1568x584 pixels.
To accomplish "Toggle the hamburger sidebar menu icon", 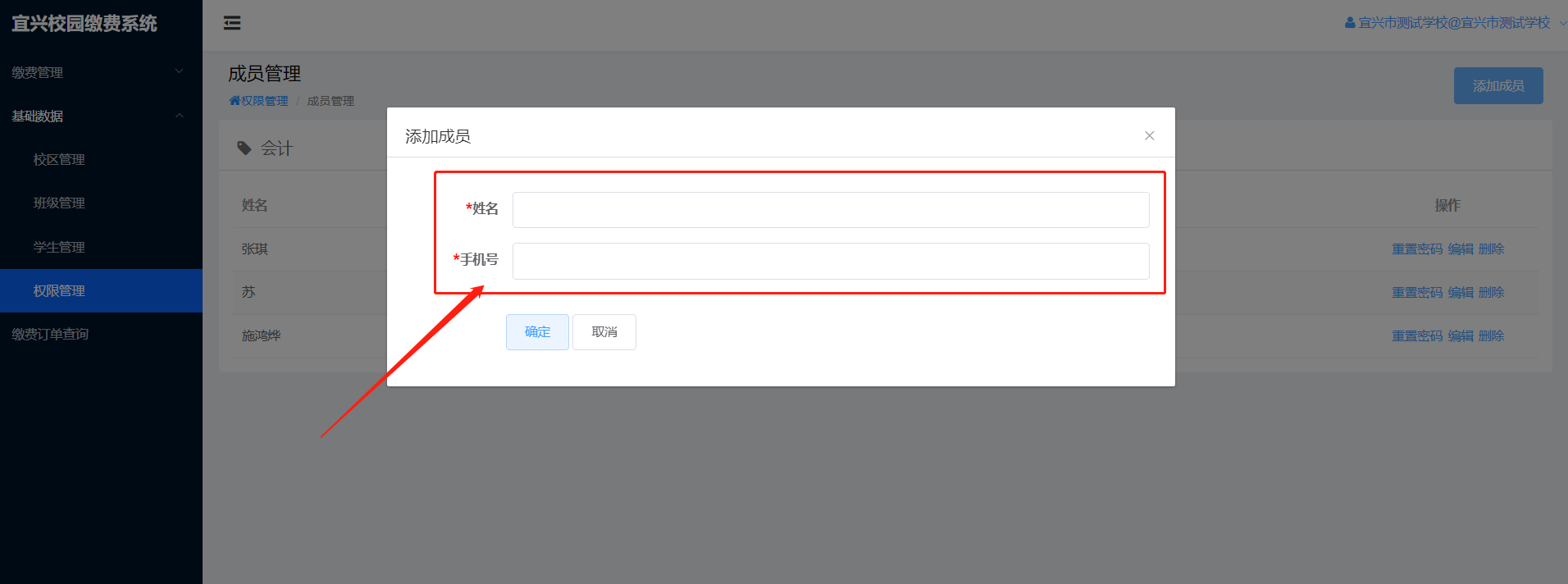I will (x=232, y=23).
